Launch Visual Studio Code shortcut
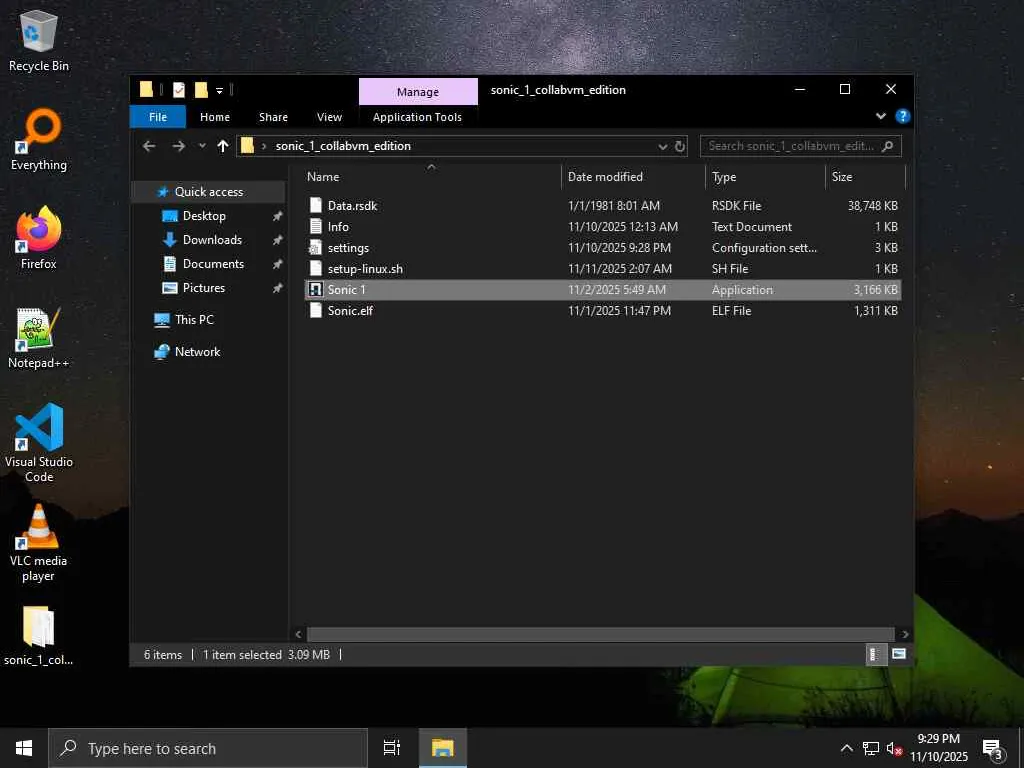Viewport: 1024px width, 768px height. click(39, 443)
